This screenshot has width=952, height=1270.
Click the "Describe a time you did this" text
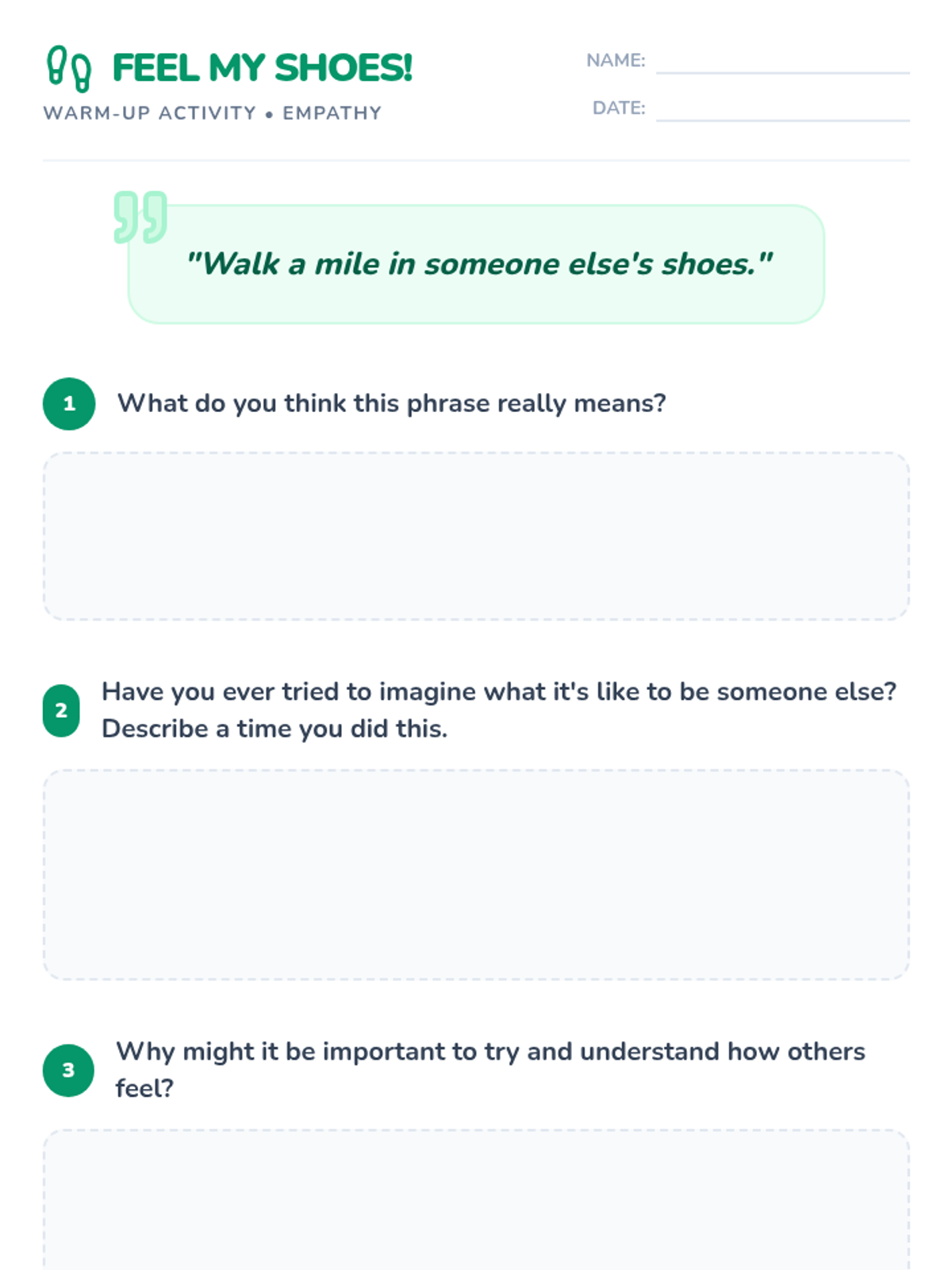click(x=274, y=729)
